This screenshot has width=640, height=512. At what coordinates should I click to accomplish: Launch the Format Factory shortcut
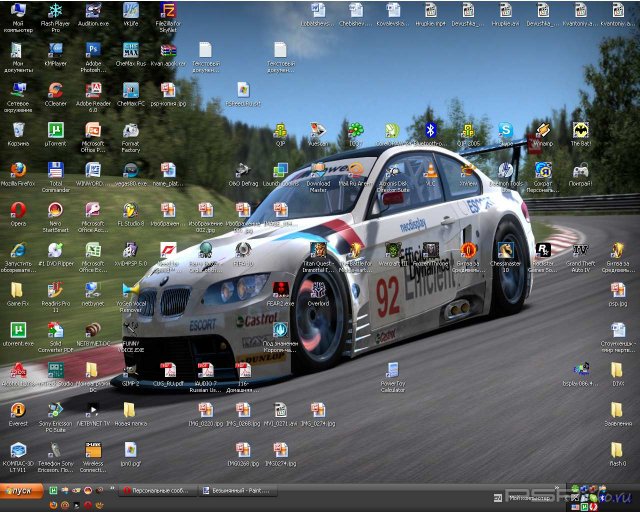[x=130, y=130]
